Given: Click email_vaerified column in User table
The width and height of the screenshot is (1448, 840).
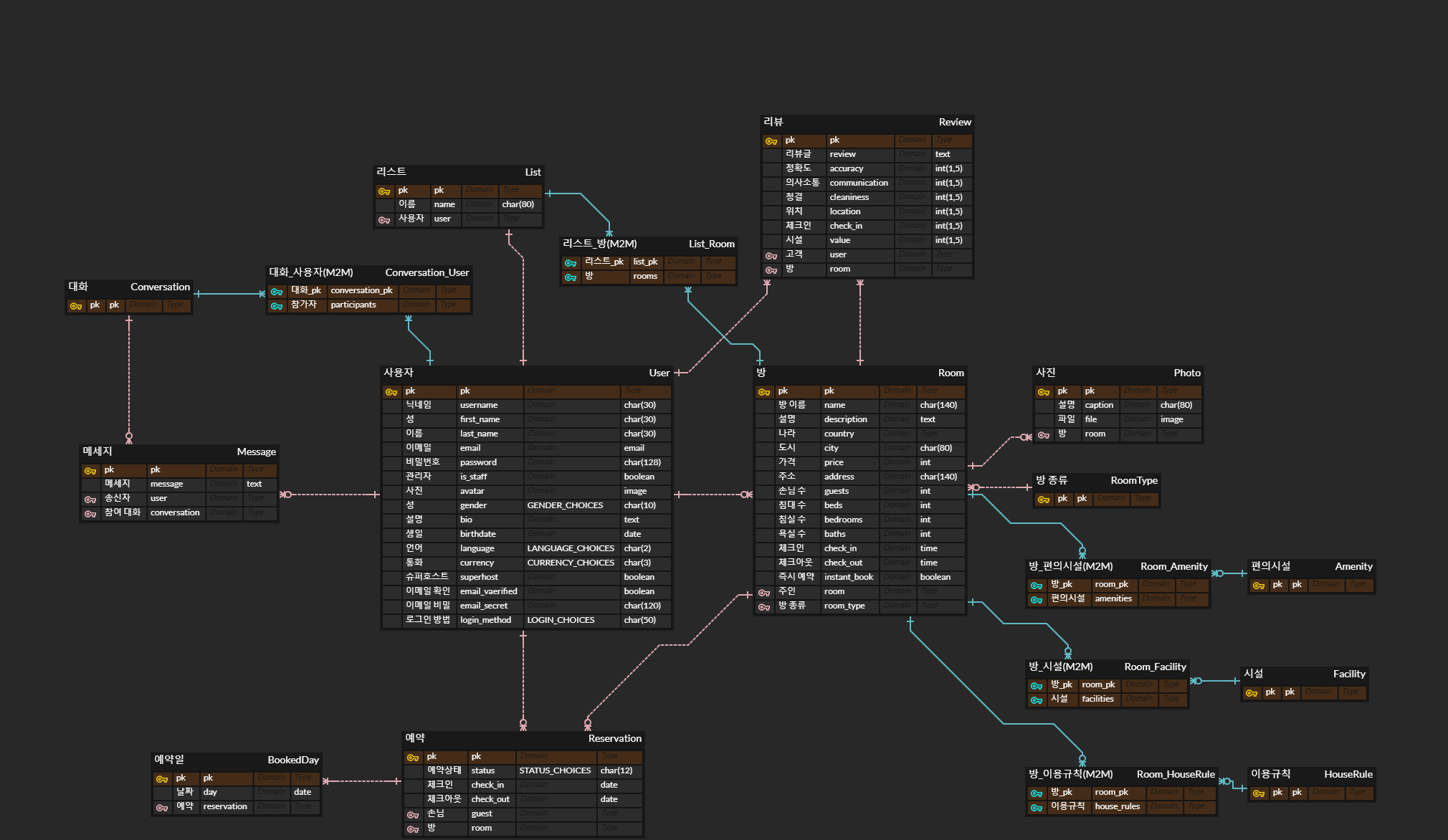Looking at the screenshot, I should [x=490, y=591].
